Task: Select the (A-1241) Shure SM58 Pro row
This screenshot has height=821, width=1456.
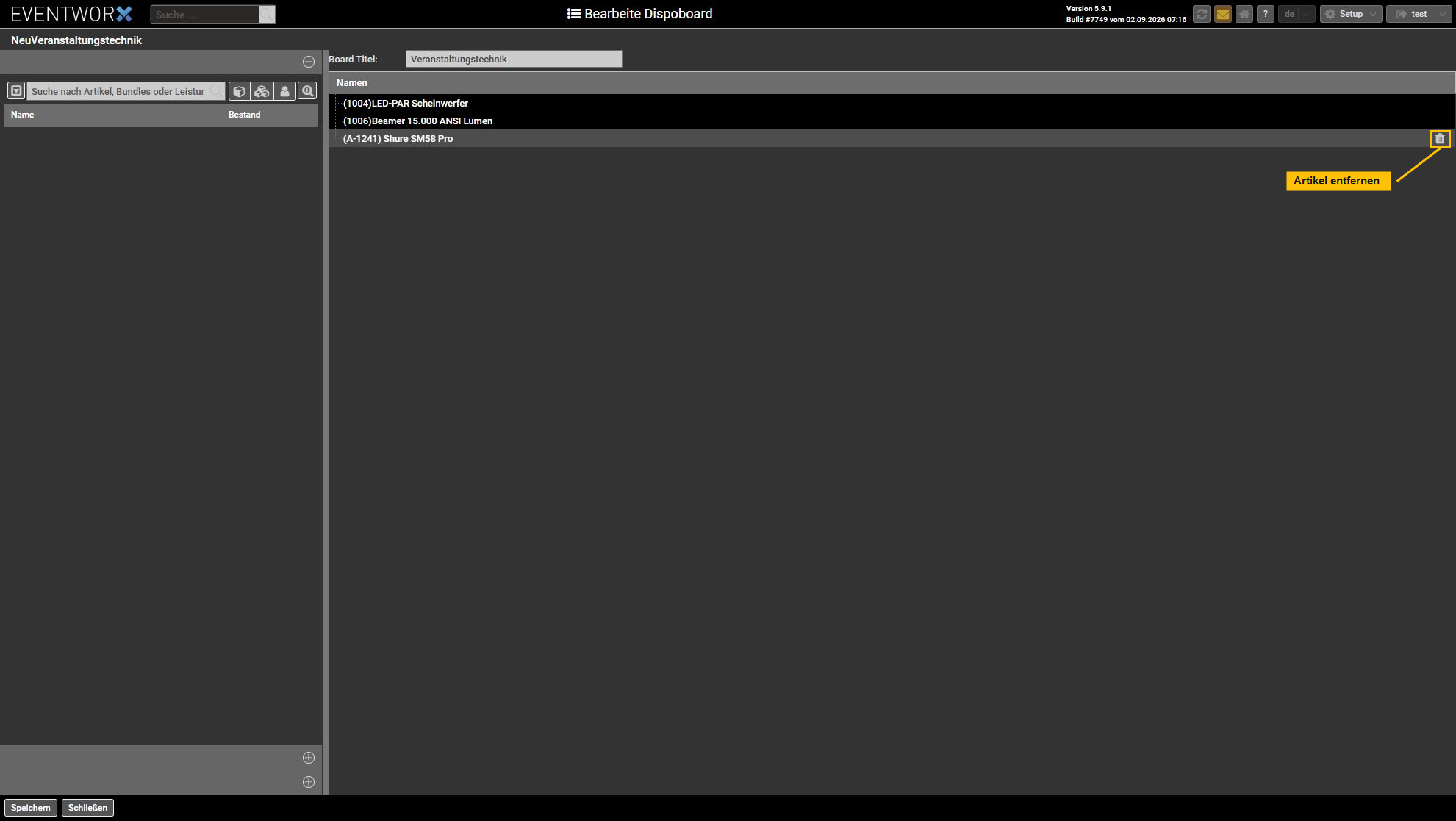Action: click(x=892, y=138)
